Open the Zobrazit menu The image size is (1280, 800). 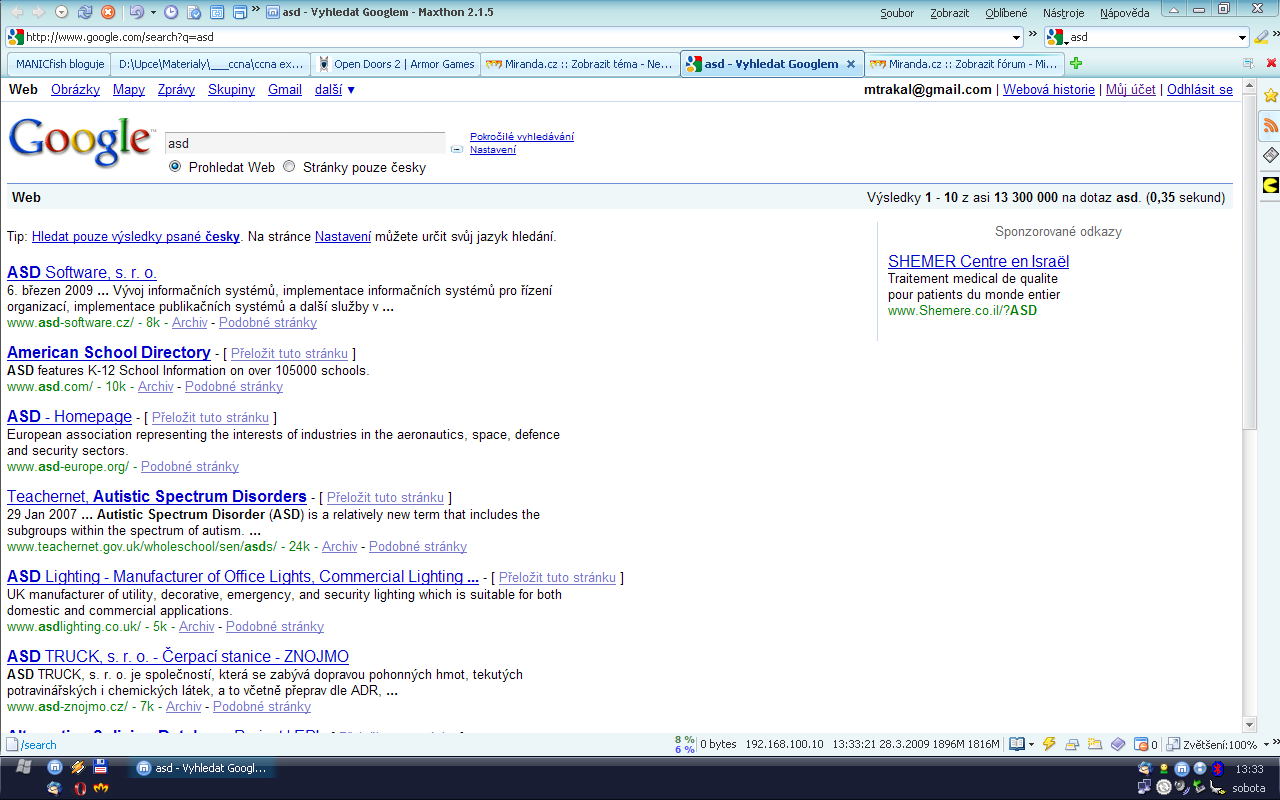[949, 13]
